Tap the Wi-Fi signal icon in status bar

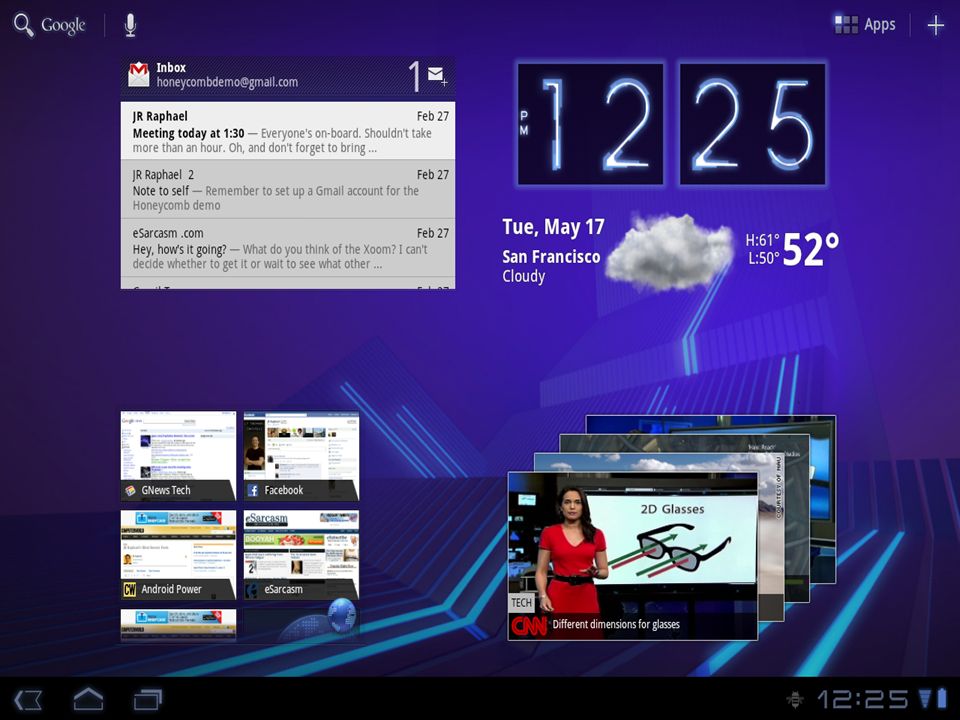[924, 698]
